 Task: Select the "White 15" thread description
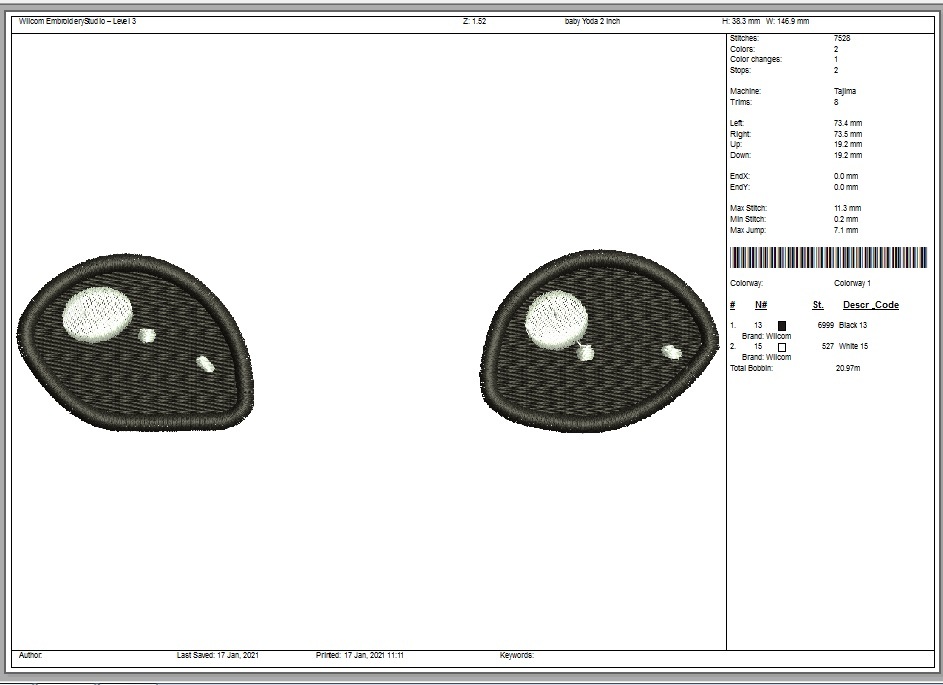pyautogui.click(x=853, y=346)
